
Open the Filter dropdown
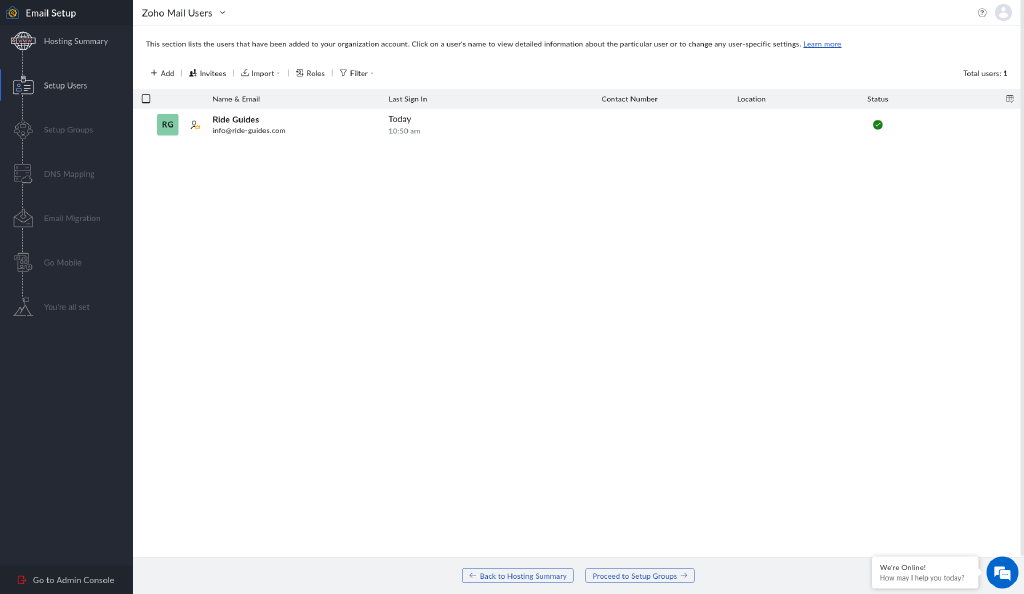coord(357,73)
